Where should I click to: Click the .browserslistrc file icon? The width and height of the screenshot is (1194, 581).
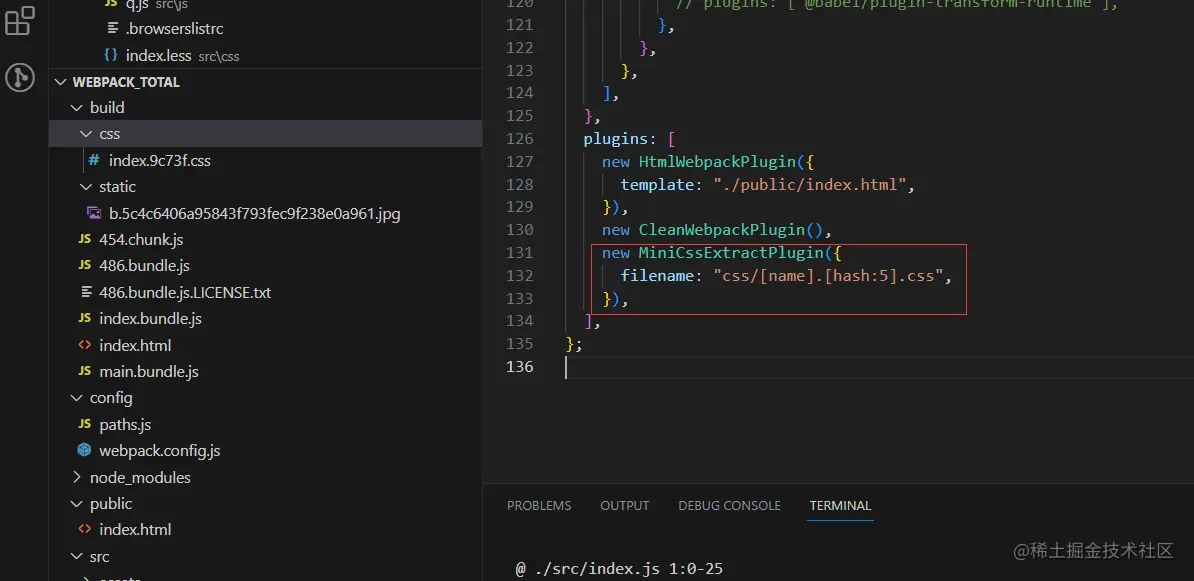113,29
